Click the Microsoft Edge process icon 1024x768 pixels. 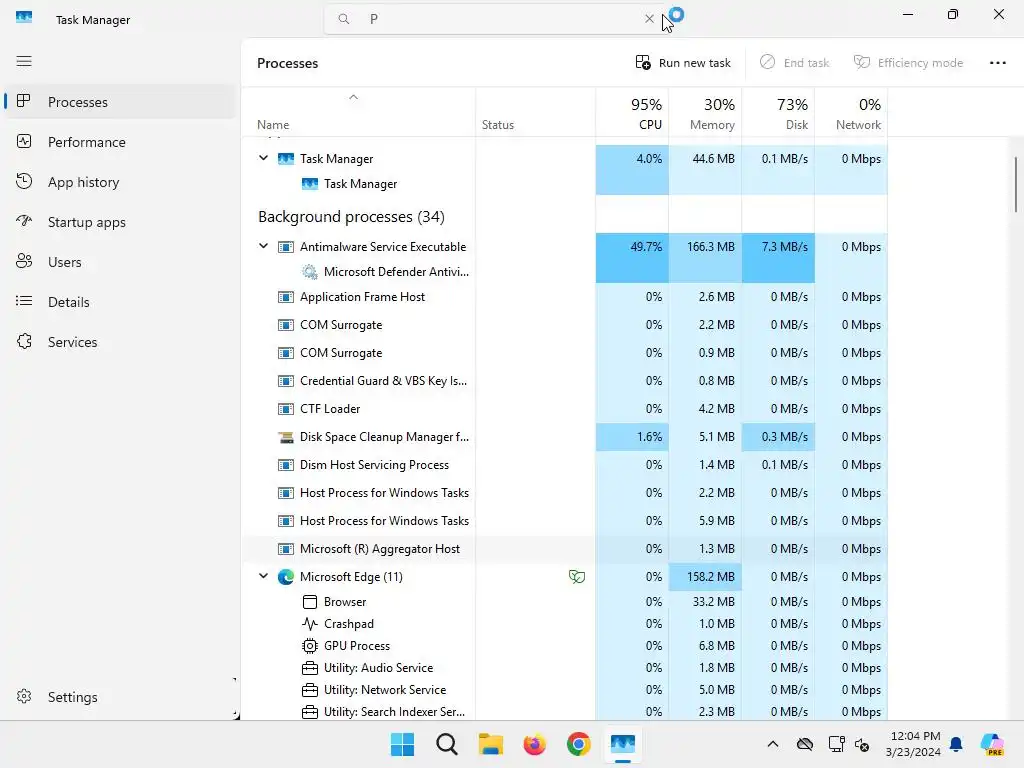pyautogui.click(x=285, y=577)
